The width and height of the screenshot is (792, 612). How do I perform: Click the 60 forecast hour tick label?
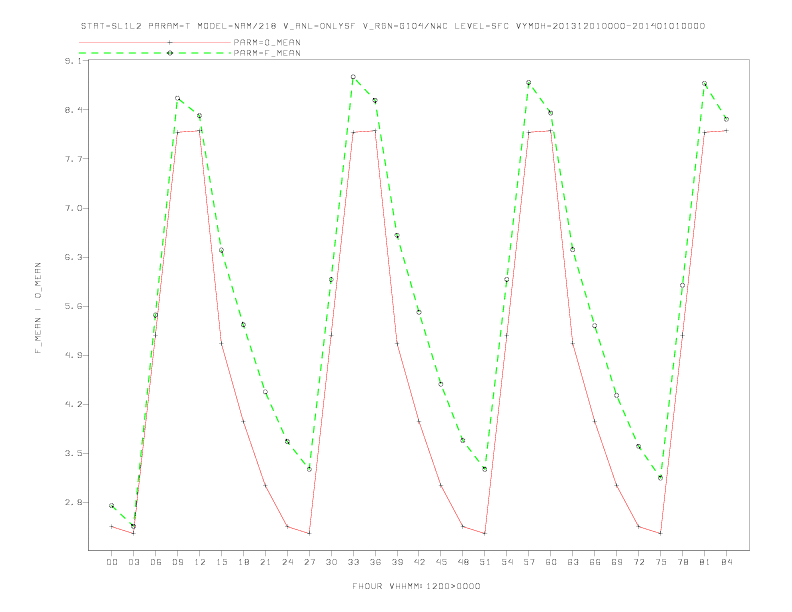551,562
